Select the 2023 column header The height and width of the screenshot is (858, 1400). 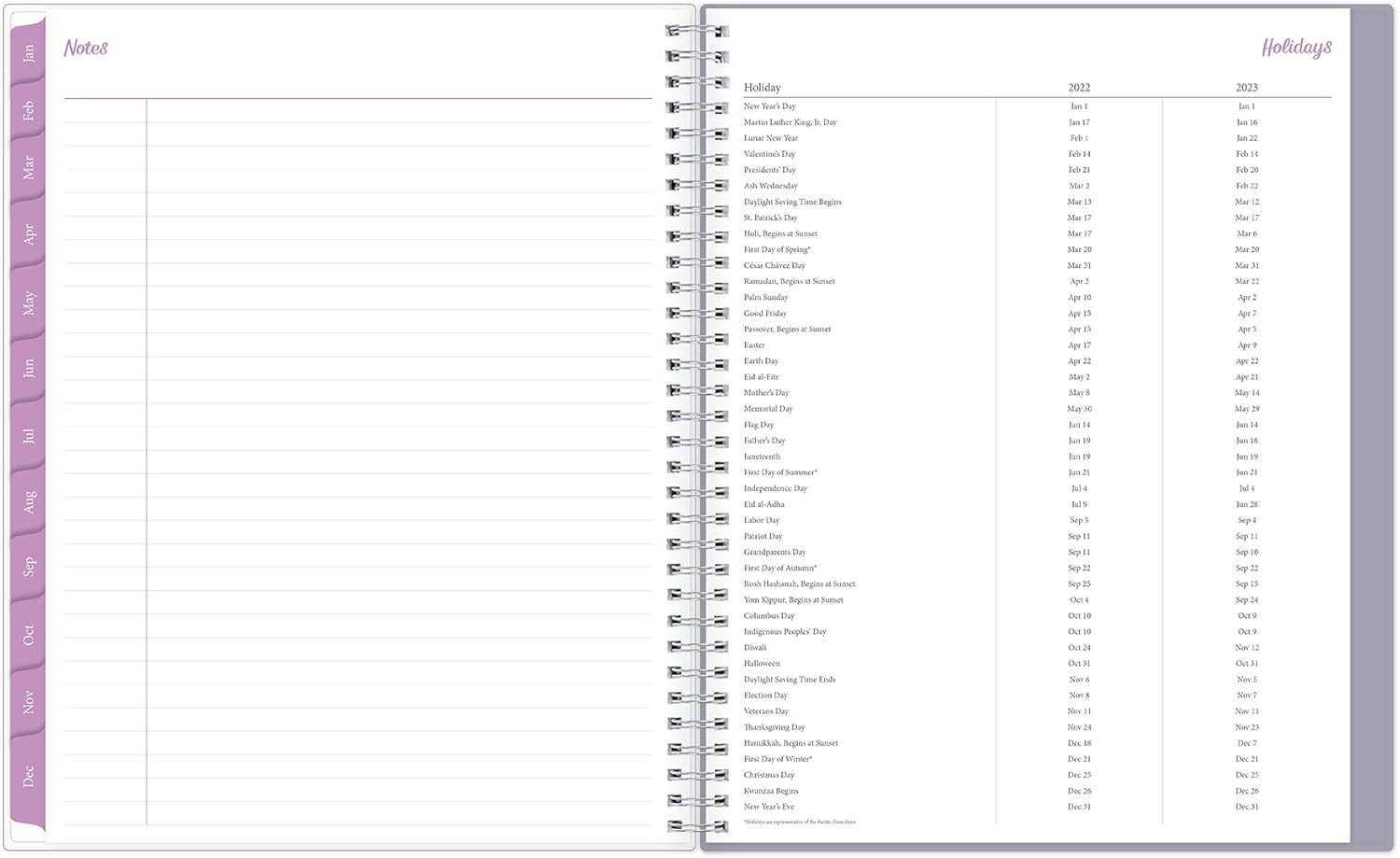pyautogui.click(x=1247, y=87)
